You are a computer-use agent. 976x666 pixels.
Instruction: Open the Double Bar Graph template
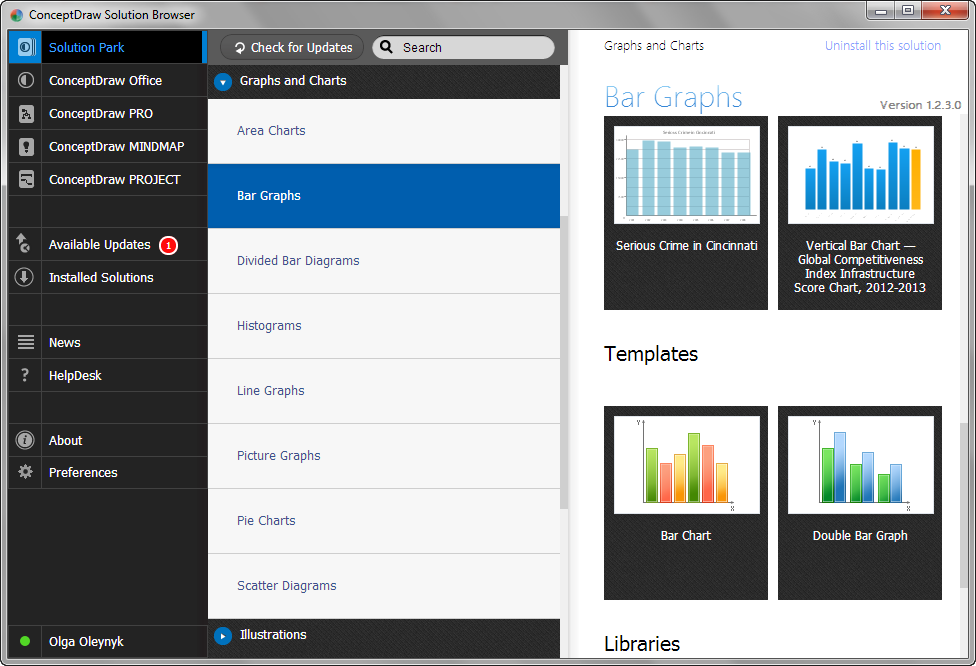860,503
